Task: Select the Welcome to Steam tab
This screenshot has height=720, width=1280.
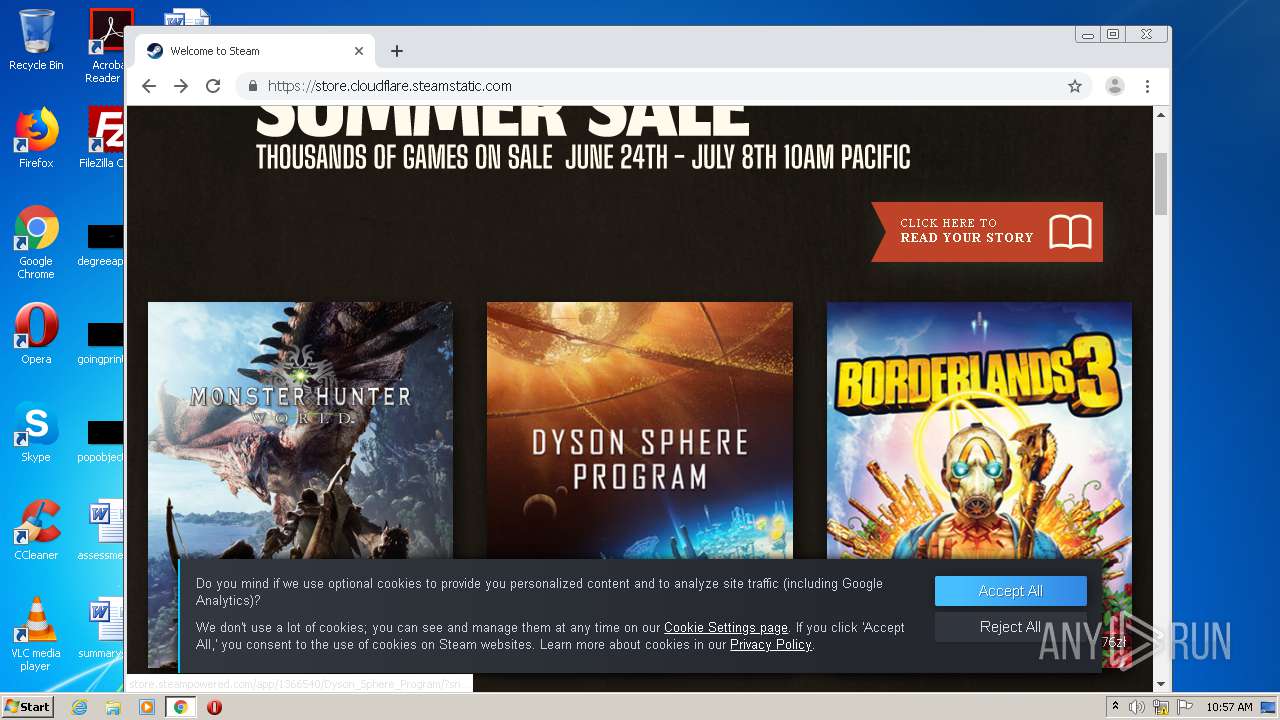Action: click(x=254, y=51)
